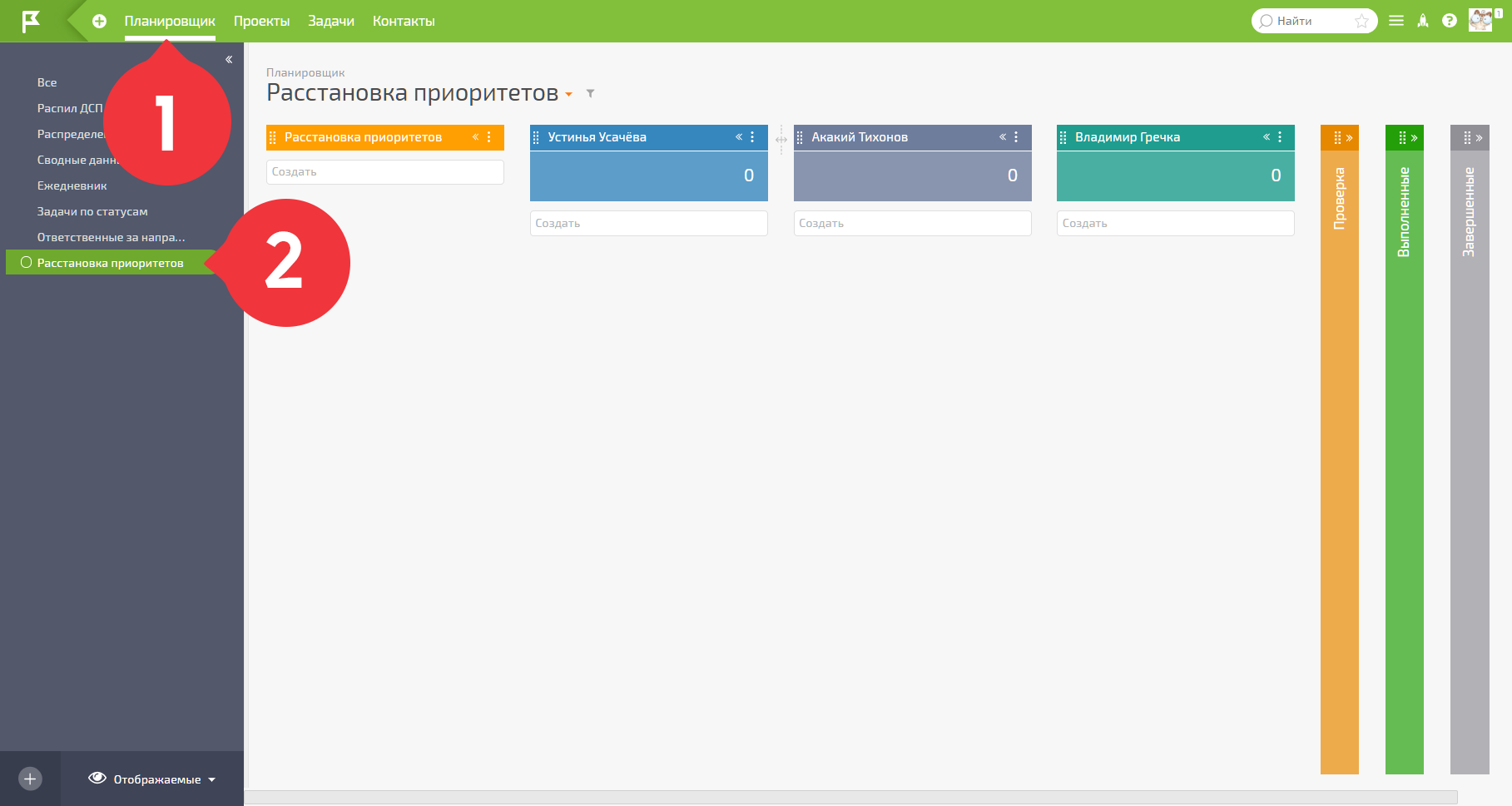Click Создать field under Устинья Усачёва
Viewport: 1512px width, 806px height.
click(x=649, y=224)
